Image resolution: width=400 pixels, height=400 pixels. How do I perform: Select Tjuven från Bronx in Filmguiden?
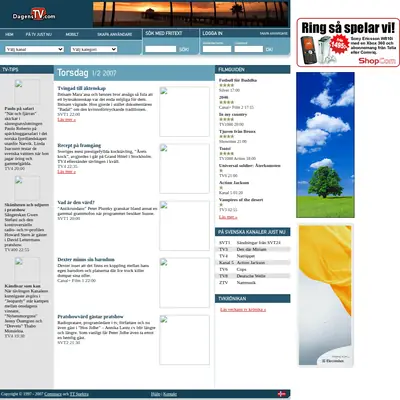tap(237, 131)
